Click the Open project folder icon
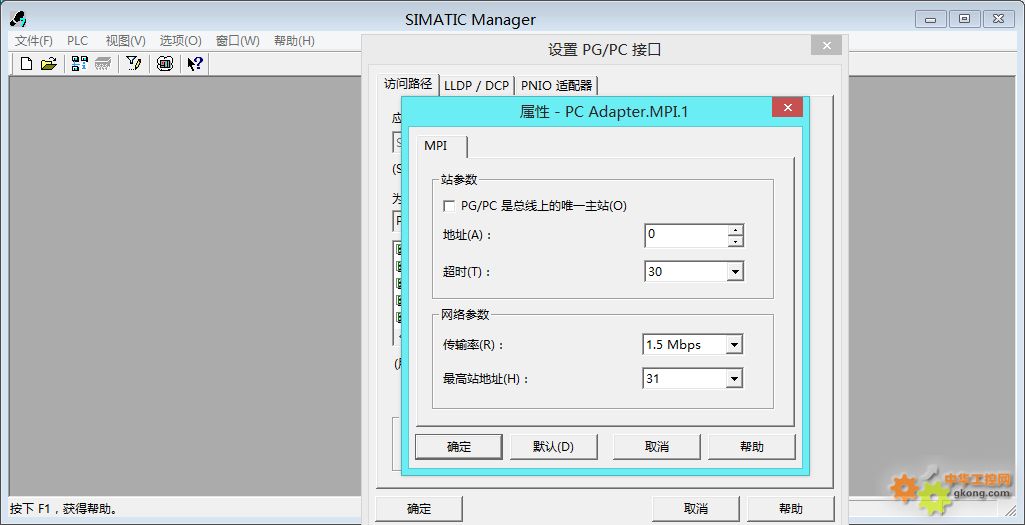This screenshot has height=525, width=1025. pos(48,63)
